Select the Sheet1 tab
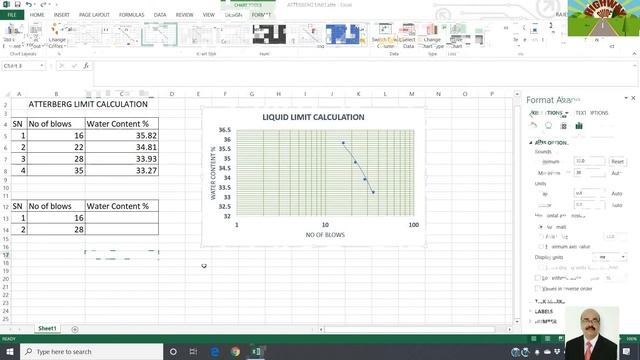The width and height of the screenshot is (640, 360). 47,329
